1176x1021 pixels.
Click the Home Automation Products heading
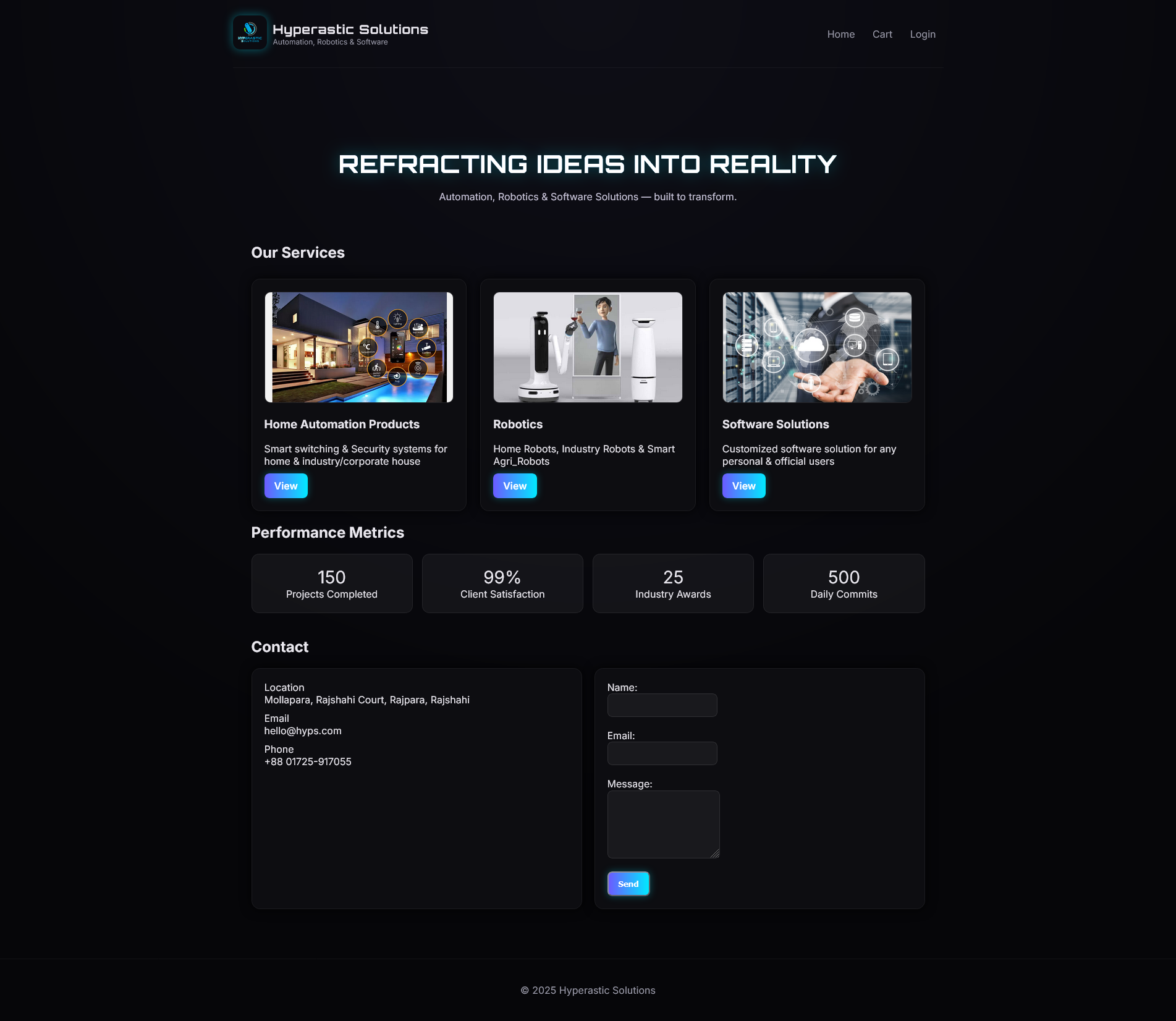[342, 424]
